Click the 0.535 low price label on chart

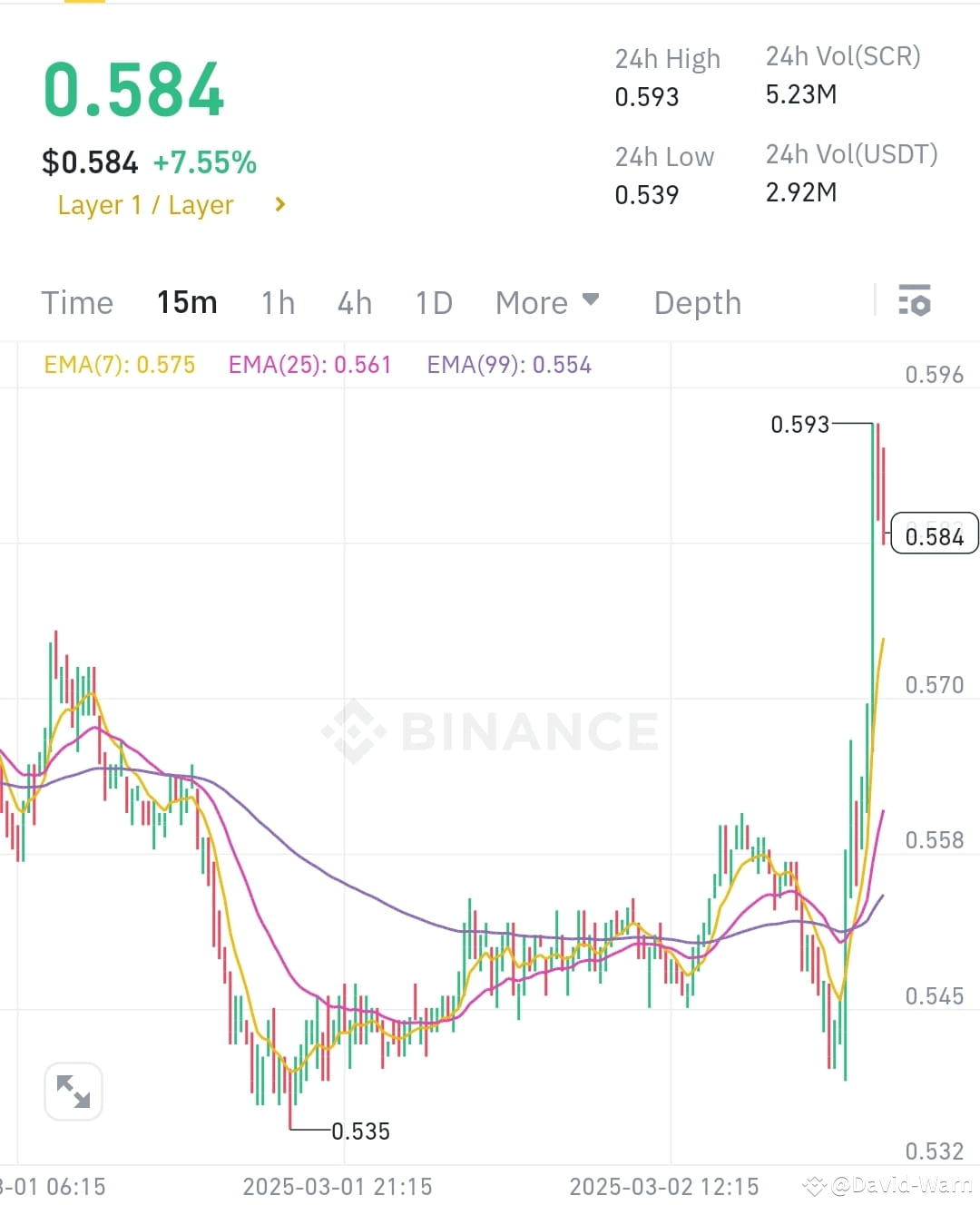(360, 1131)
